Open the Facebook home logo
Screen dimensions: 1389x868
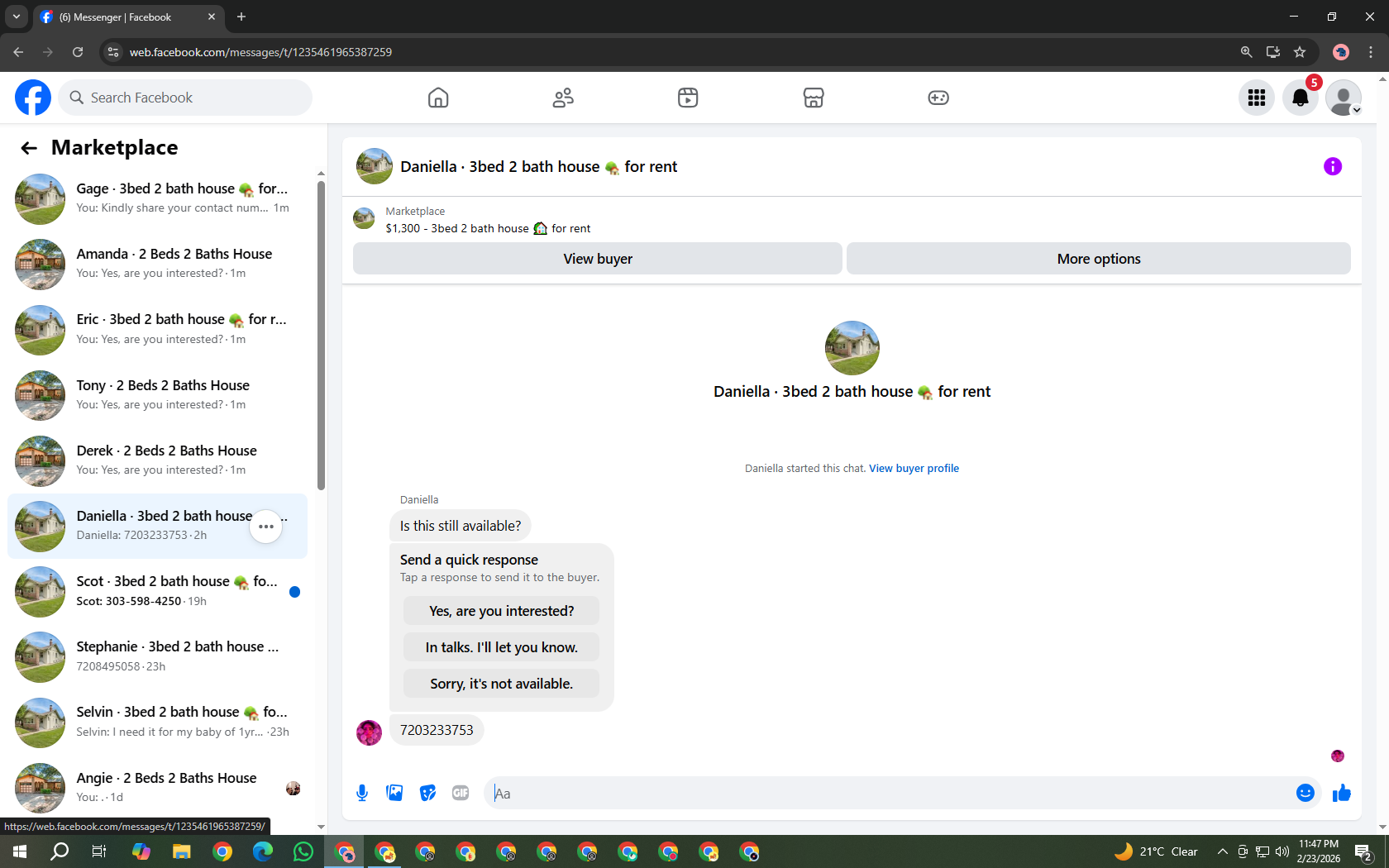point(33,98)
